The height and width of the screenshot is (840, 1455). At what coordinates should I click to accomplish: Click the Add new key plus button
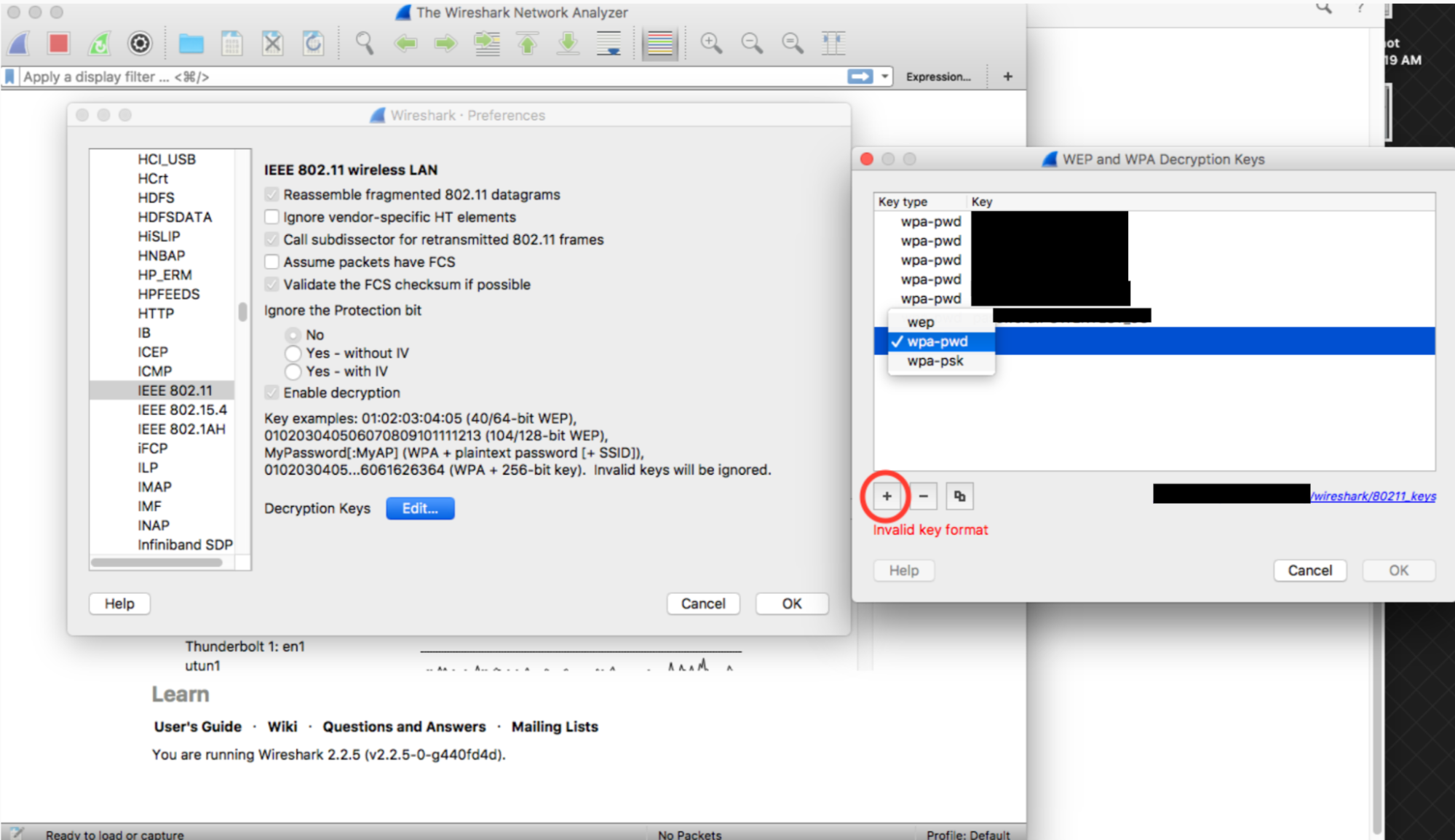(886, 495)
